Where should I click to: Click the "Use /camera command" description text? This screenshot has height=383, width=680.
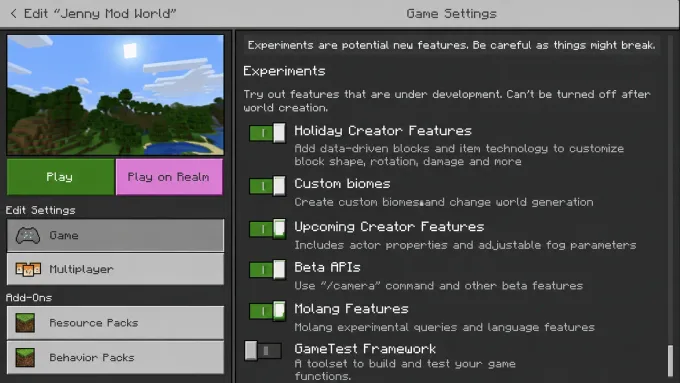pos(438,286)
